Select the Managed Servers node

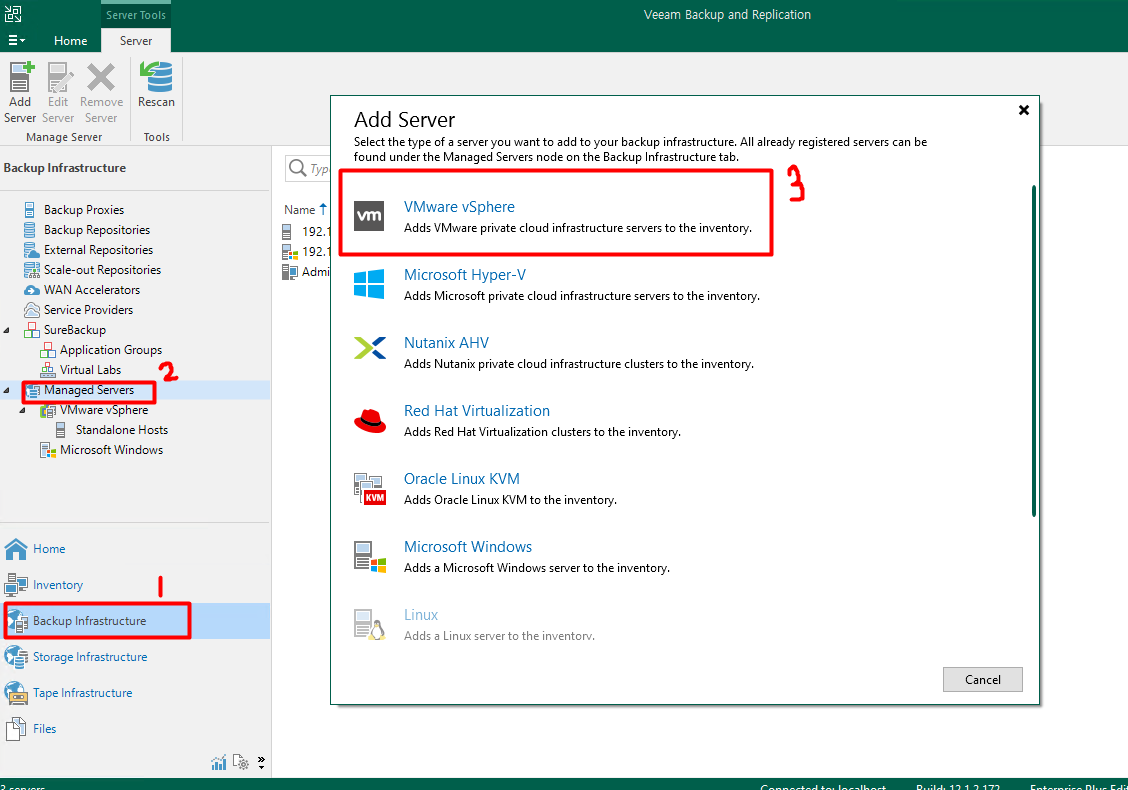[88, 390]
